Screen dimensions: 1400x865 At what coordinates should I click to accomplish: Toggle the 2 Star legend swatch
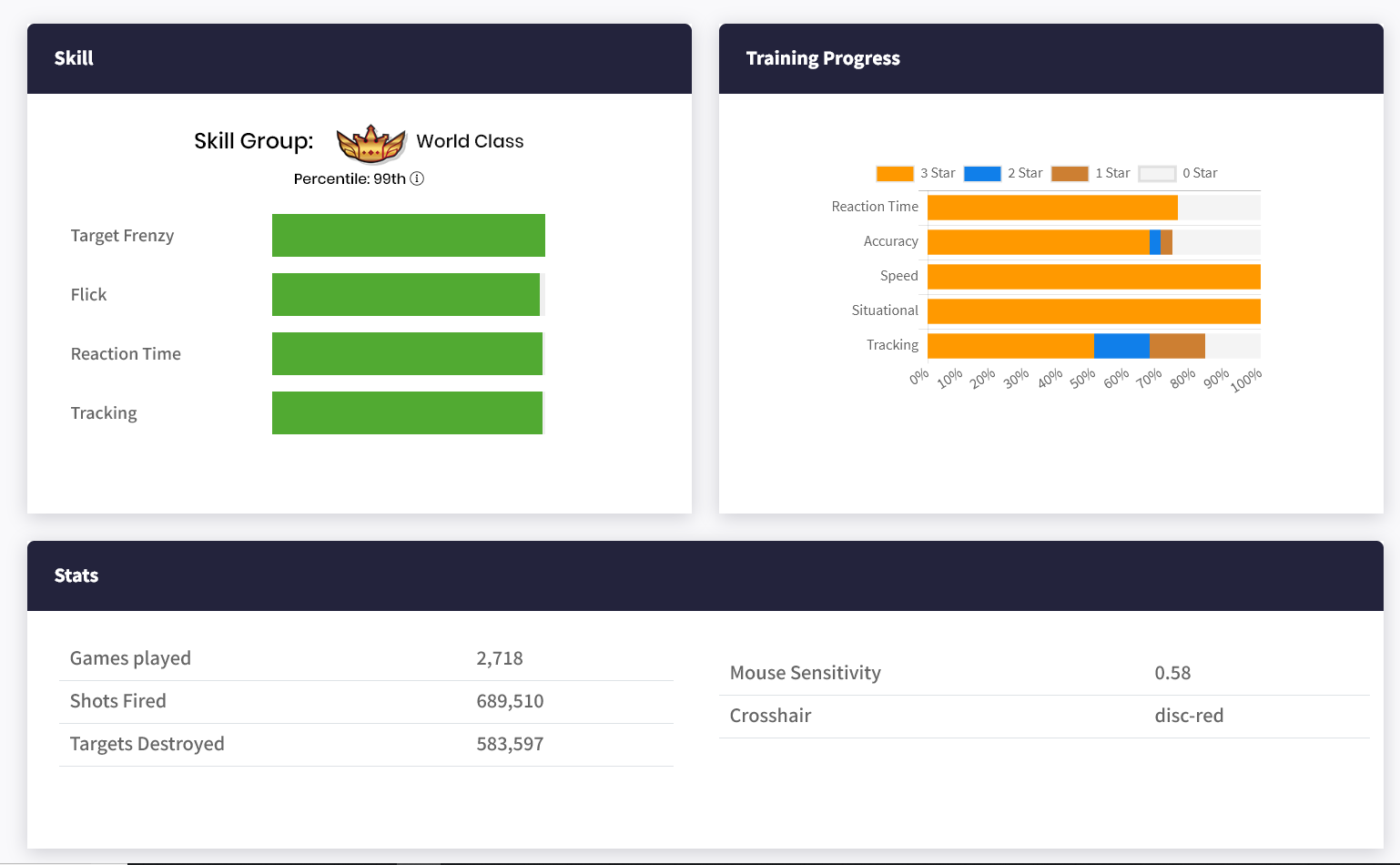point(981,174)
